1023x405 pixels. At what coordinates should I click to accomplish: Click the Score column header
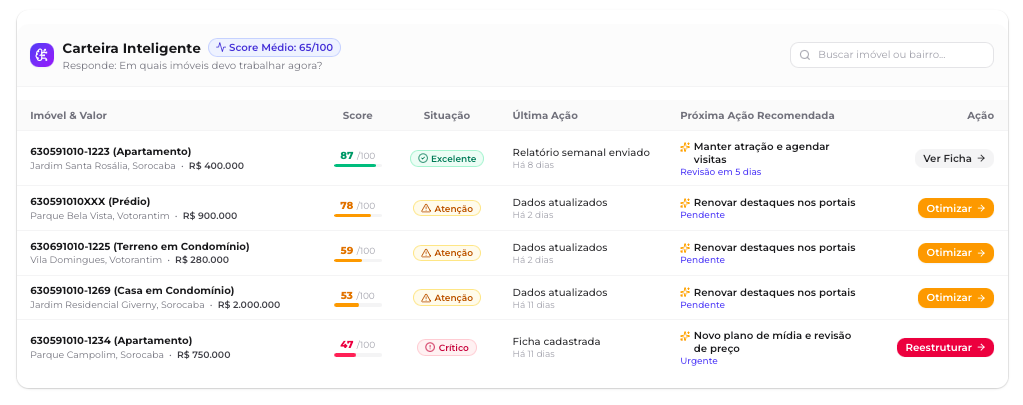pyautogui.click(x=358, y=115)
